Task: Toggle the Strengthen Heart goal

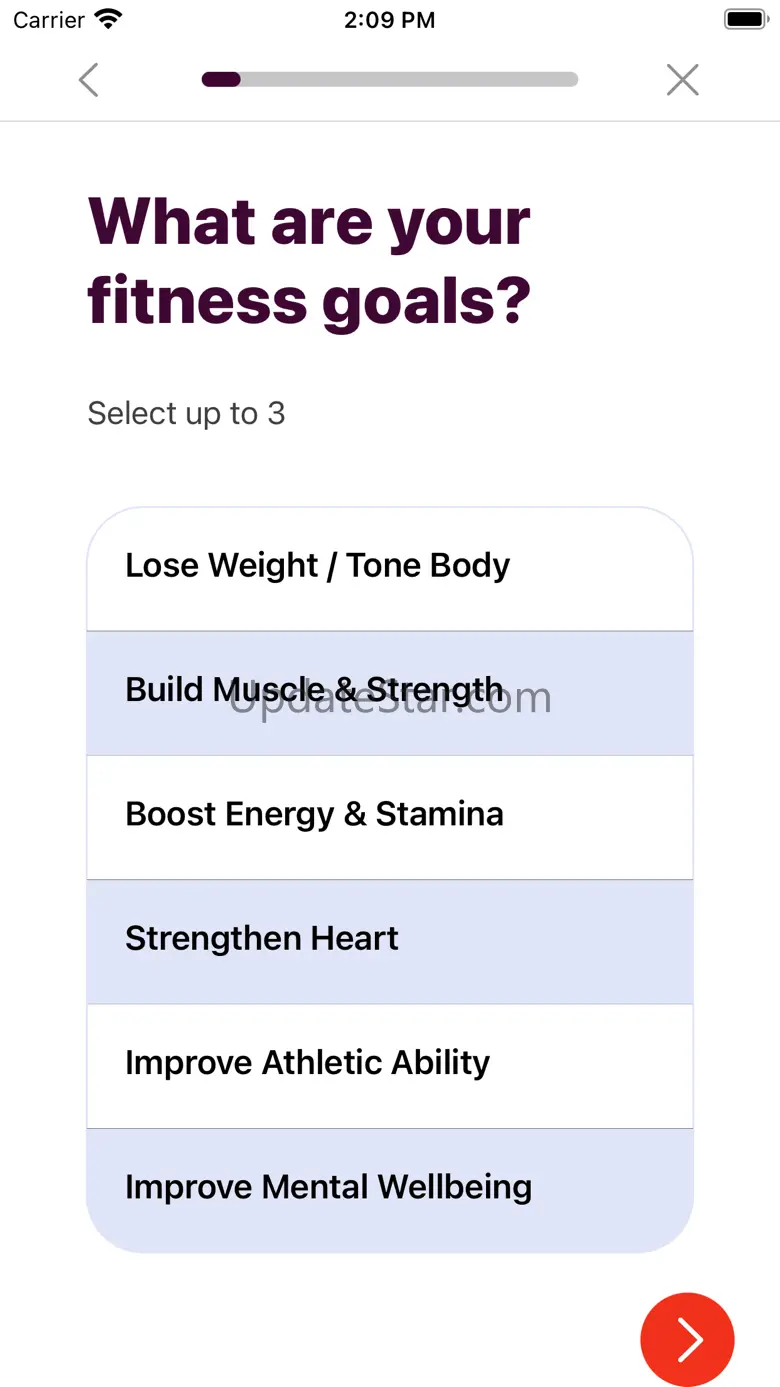Action: click(x=389, y=940)
